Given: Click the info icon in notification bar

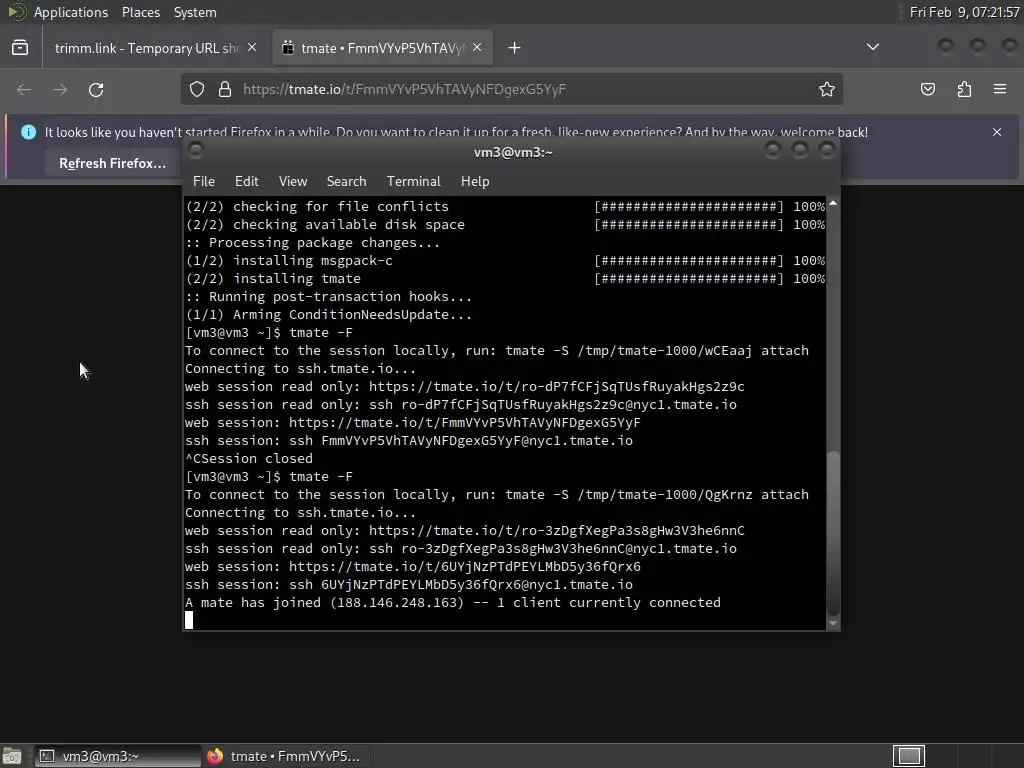Looking at the screenshot, I should point(28,132).
